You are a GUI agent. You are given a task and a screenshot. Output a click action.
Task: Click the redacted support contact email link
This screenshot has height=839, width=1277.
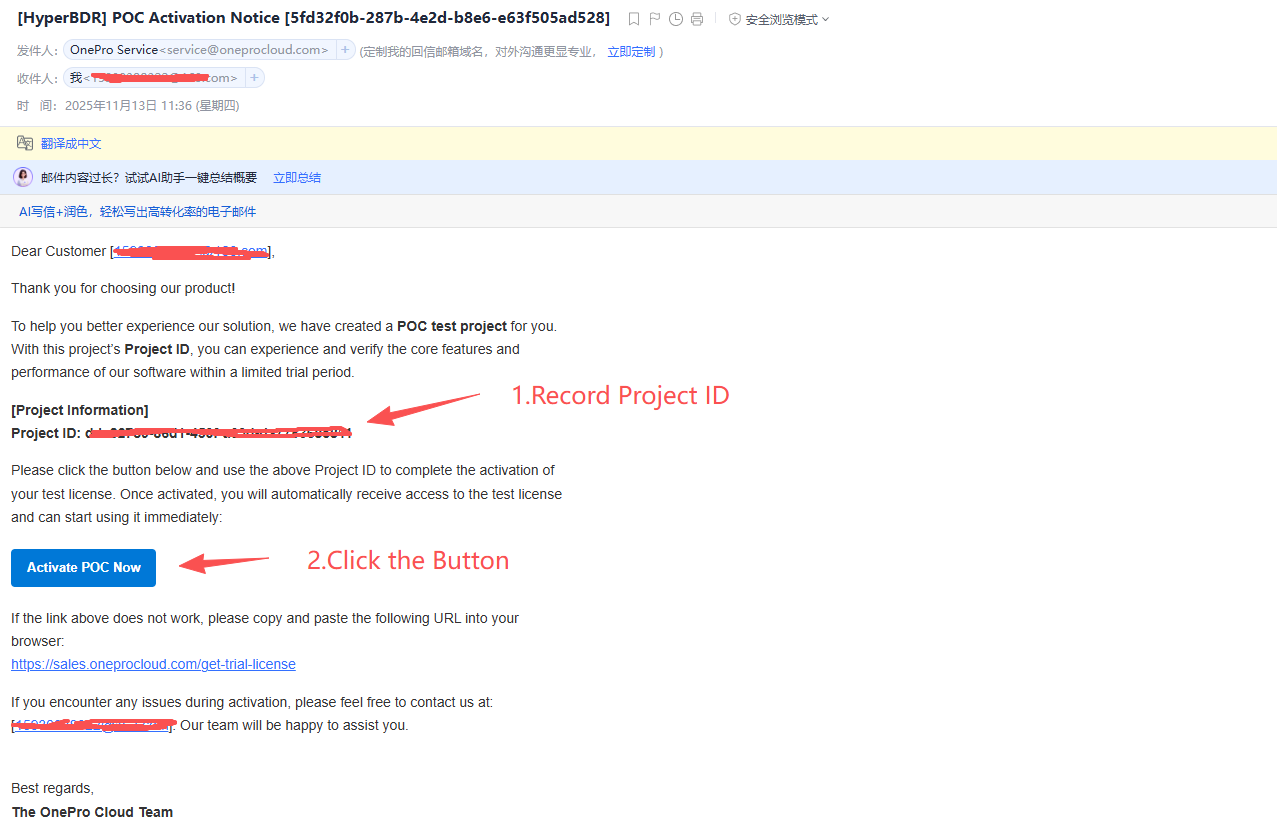[92, 725]
